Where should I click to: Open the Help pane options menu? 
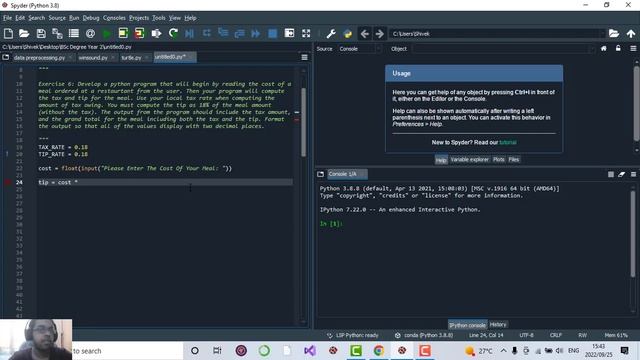[x=633, y=49]
